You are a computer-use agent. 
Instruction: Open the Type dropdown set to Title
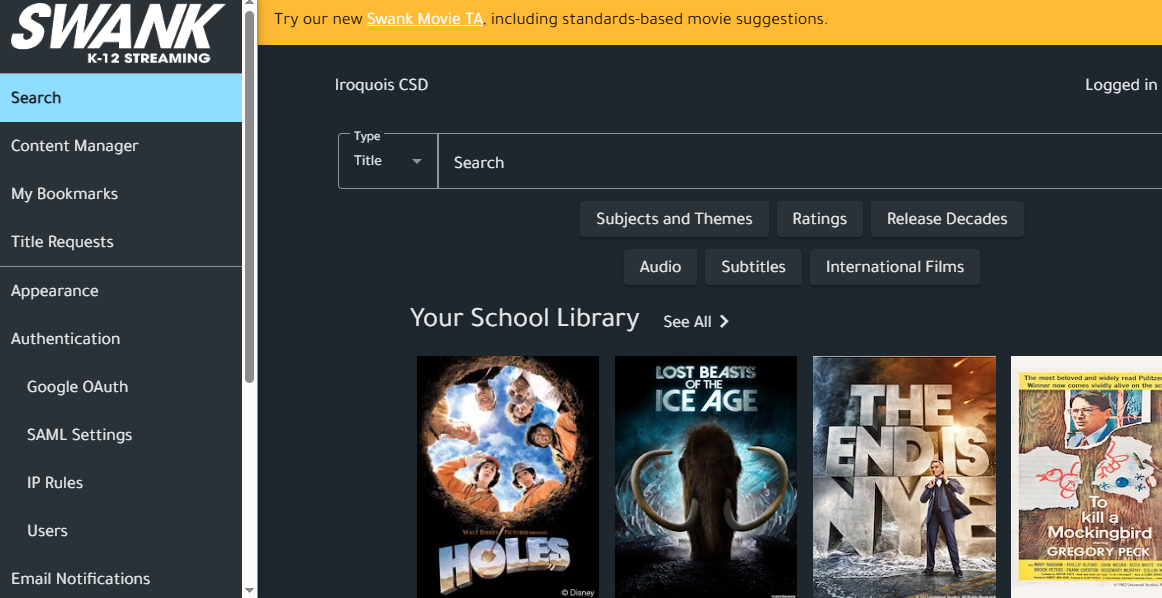(388, 161)
